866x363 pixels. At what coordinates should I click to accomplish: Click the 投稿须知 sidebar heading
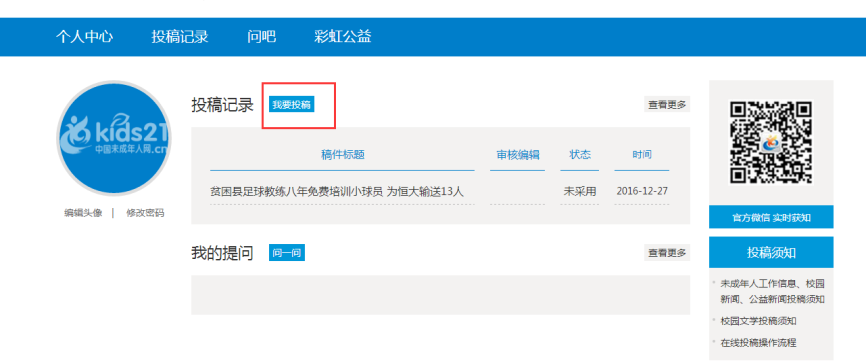[771, 253]
